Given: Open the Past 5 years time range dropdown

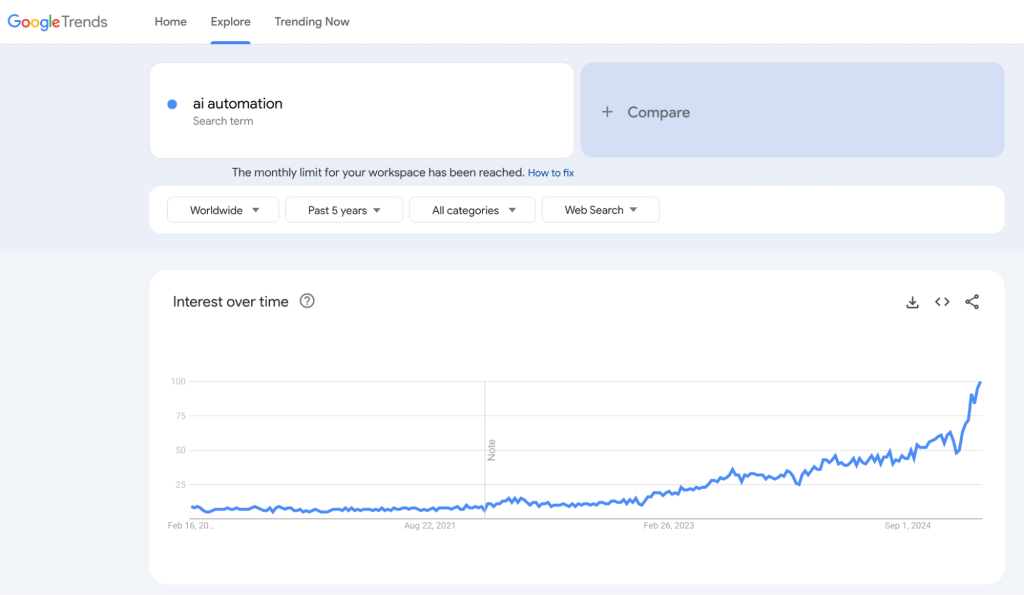Looking at the screenshot, I should click(x=343, y=210).
